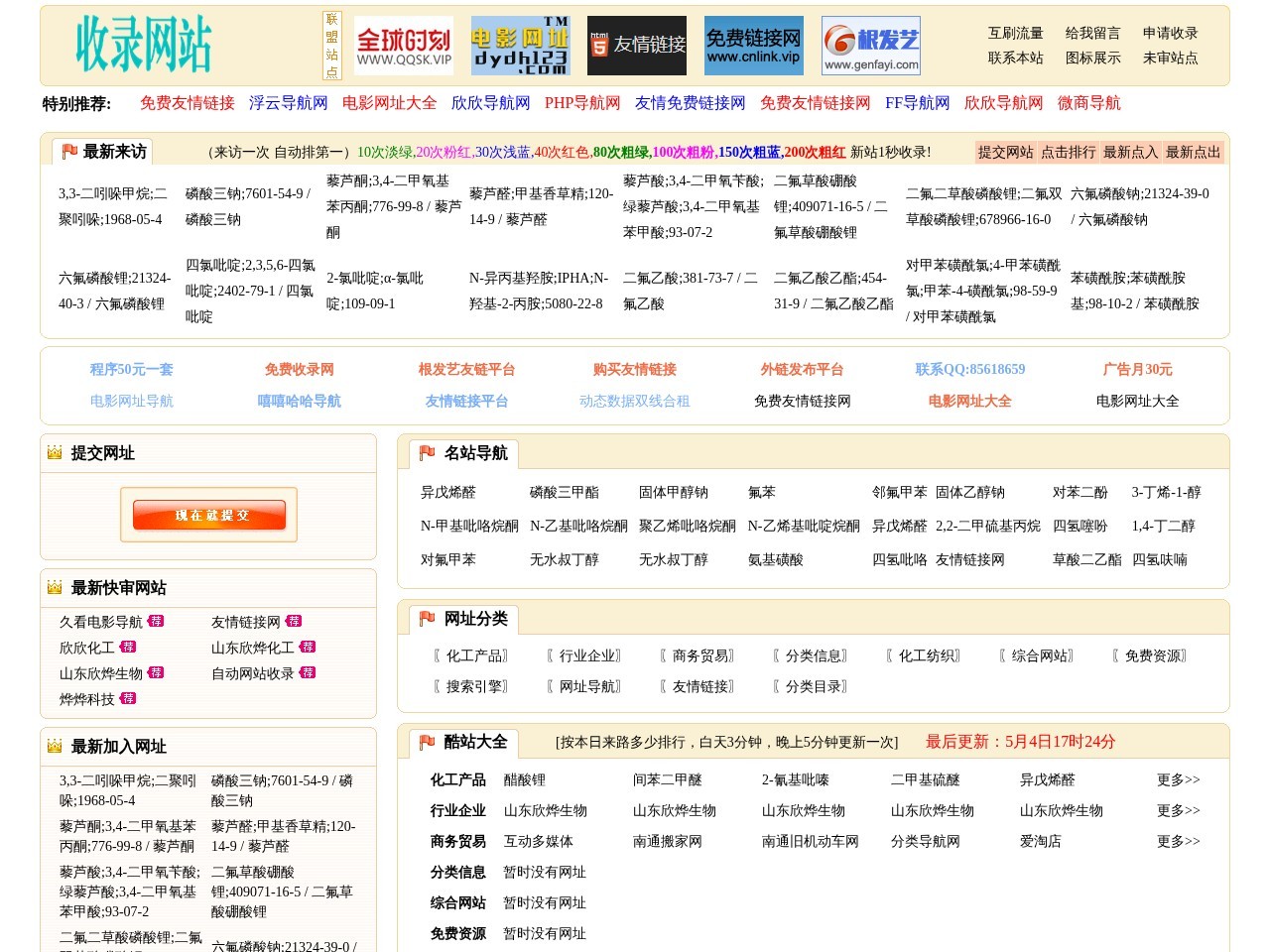Image resolution: width=1270 pixels, height=952 pixels.
Task: Open the 动态数据双线合租 link
Action: 635,402
